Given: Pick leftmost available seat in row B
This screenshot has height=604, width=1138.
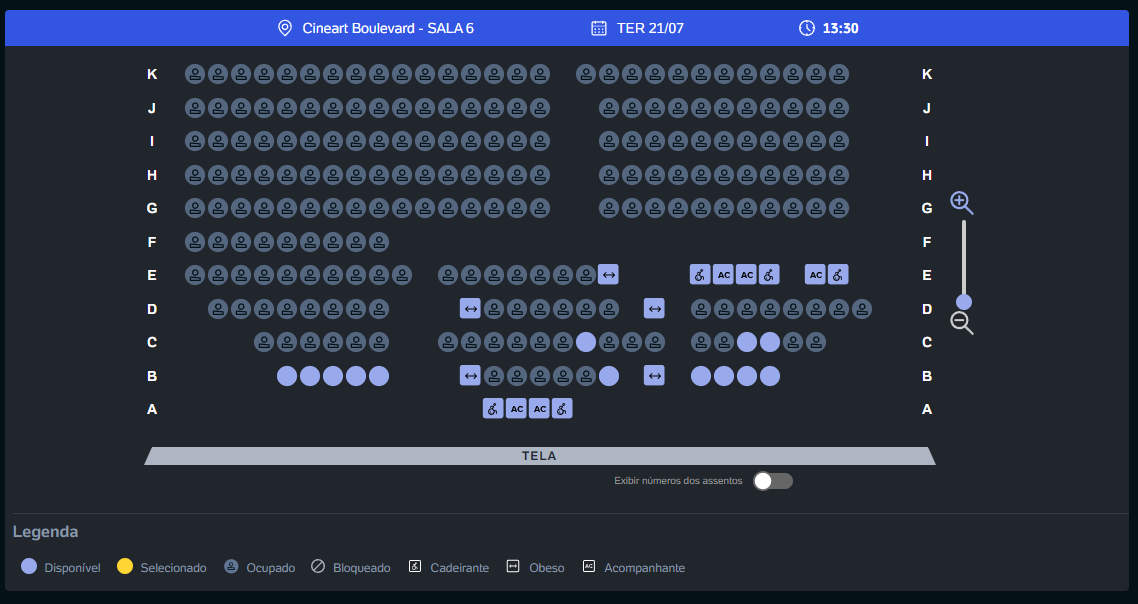Looking at the screenshot, I should [x=287, y=376].
